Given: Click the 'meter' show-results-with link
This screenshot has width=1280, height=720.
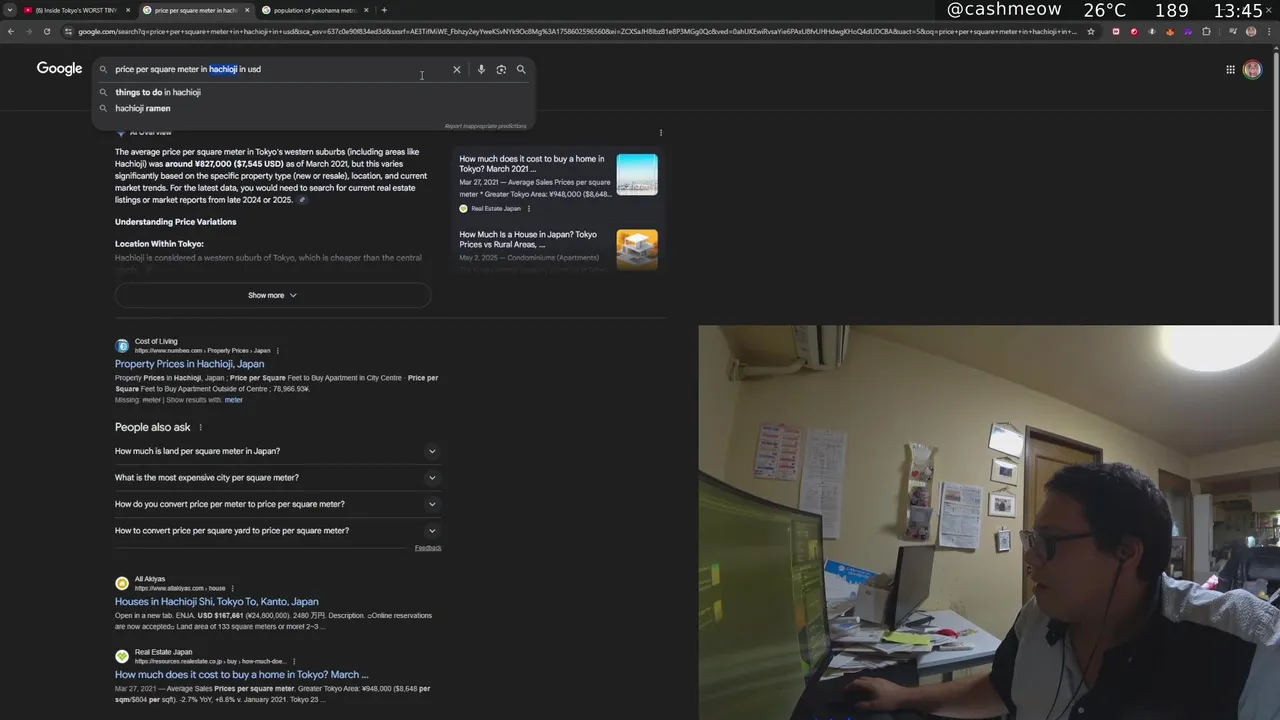Looking at the screenshot, I should point(233,400).
